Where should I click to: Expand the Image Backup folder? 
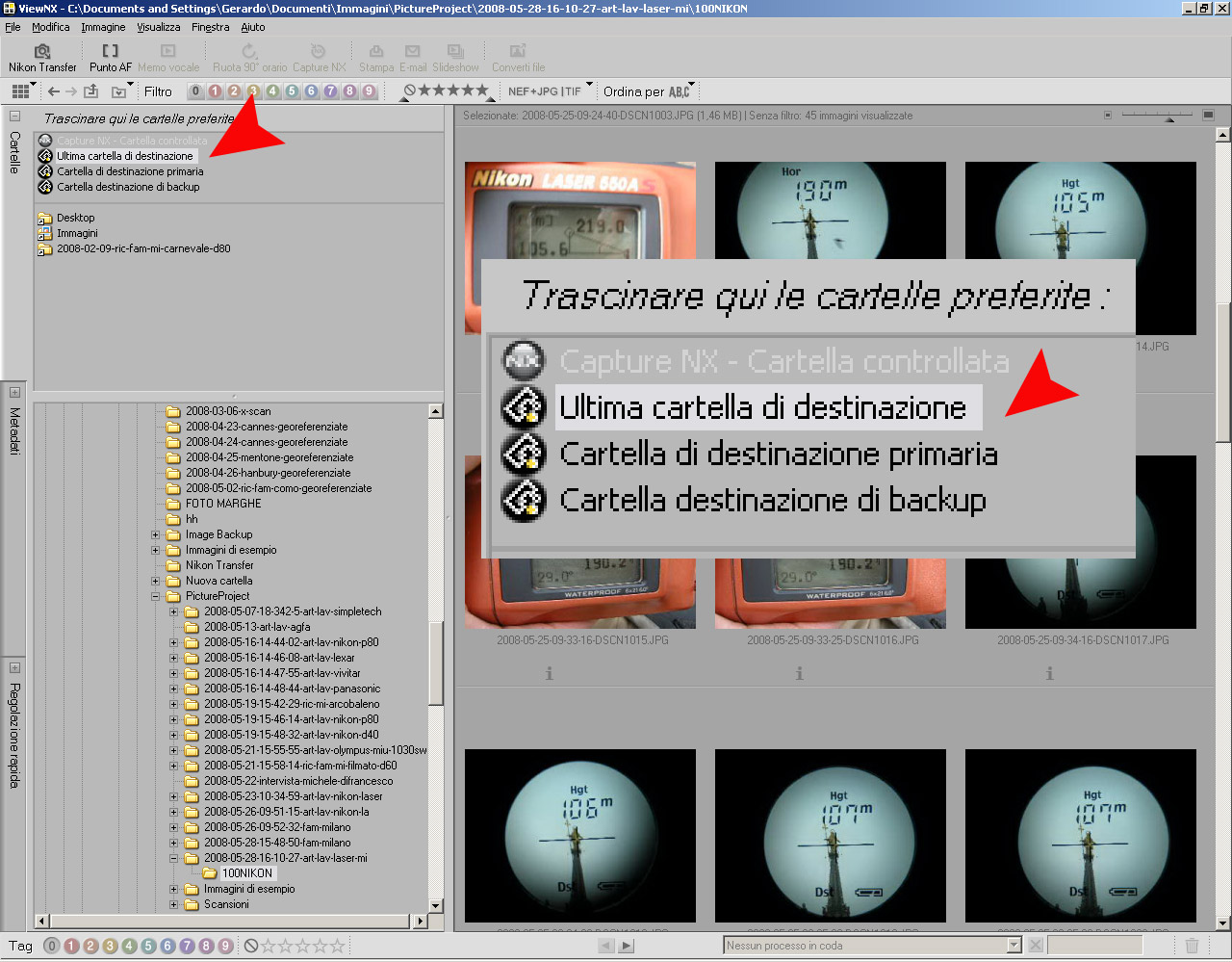156,534
